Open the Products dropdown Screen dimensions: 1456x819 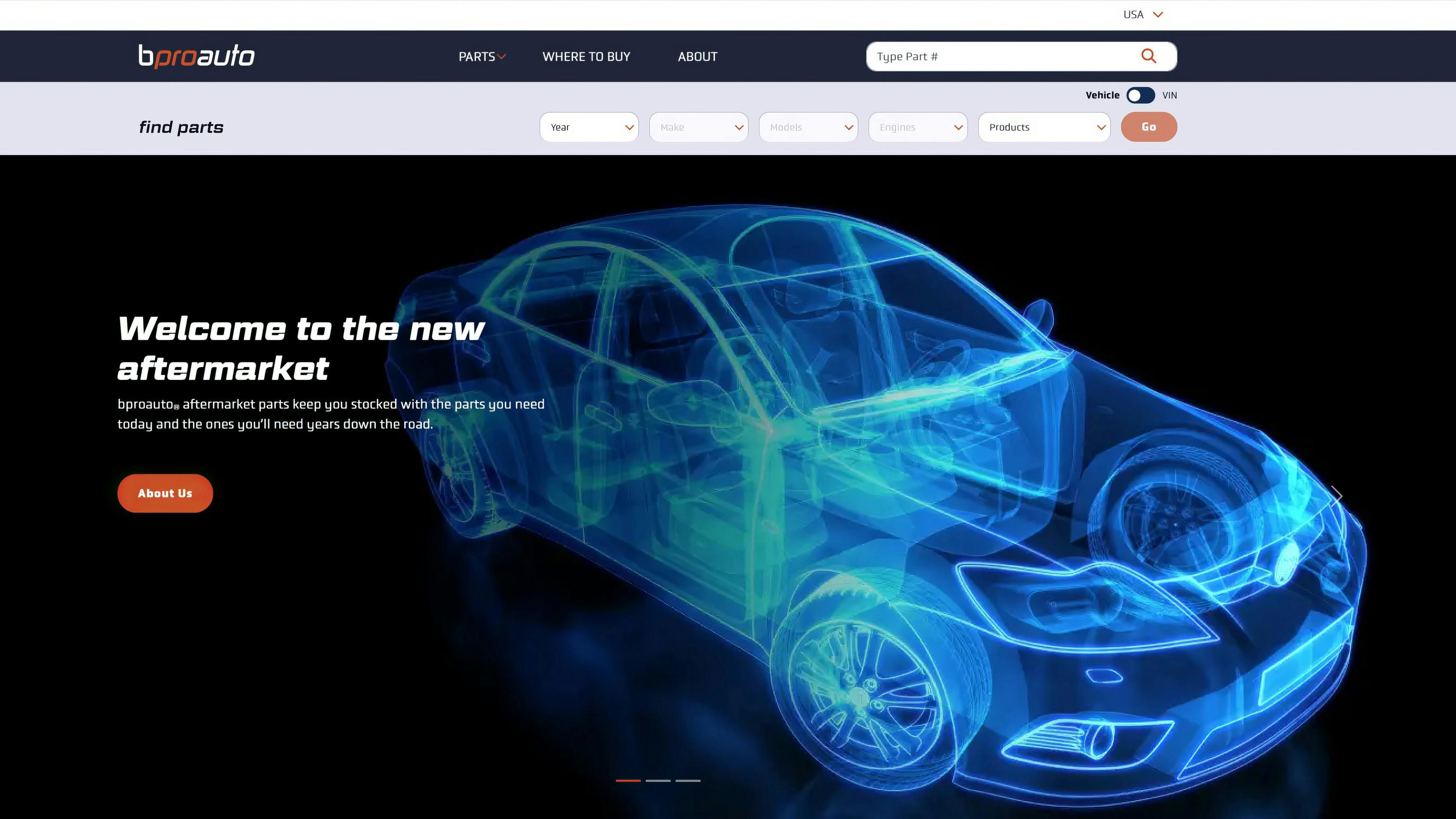1043,127
